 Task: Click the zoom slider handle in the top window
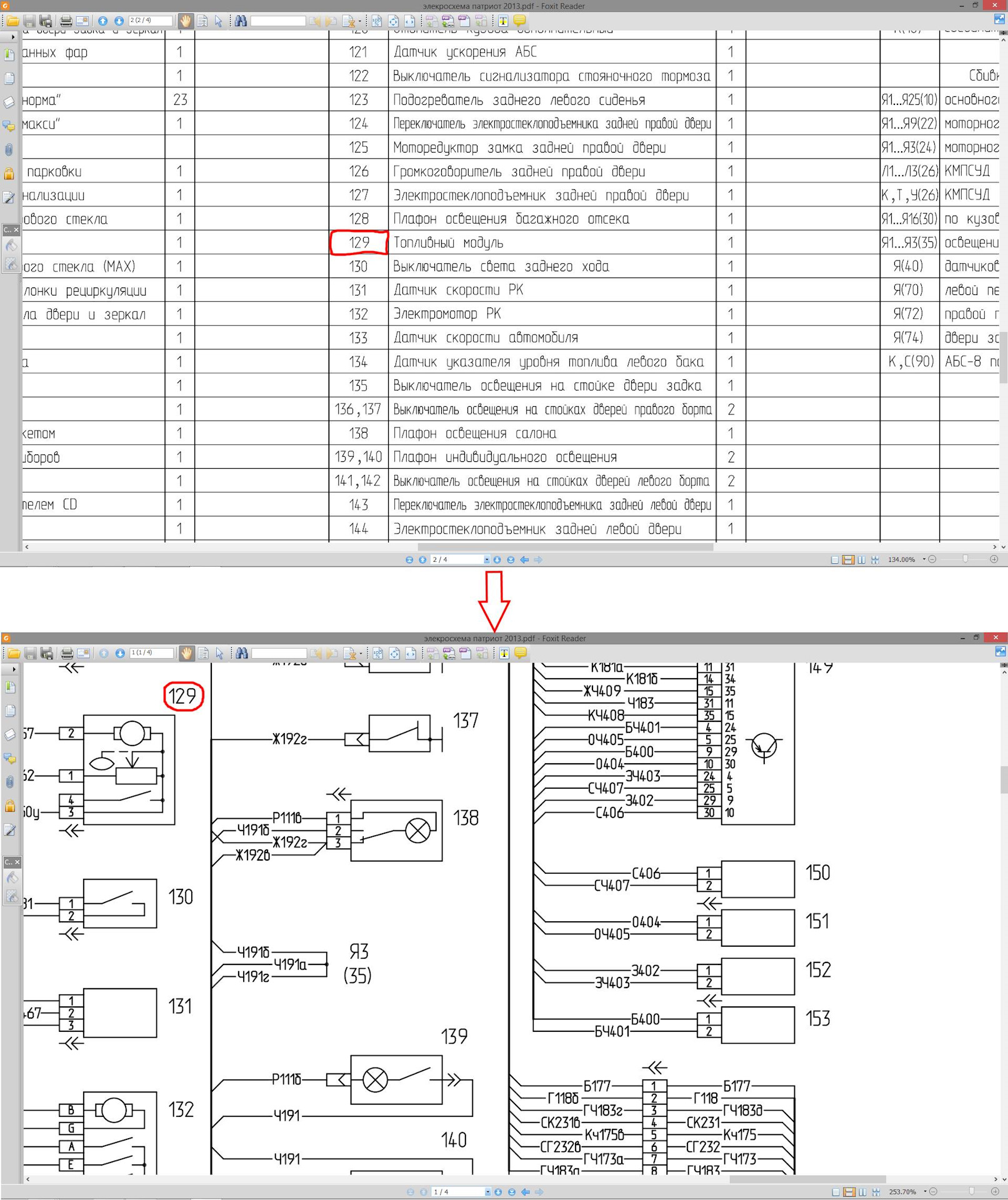coord(966,559)
